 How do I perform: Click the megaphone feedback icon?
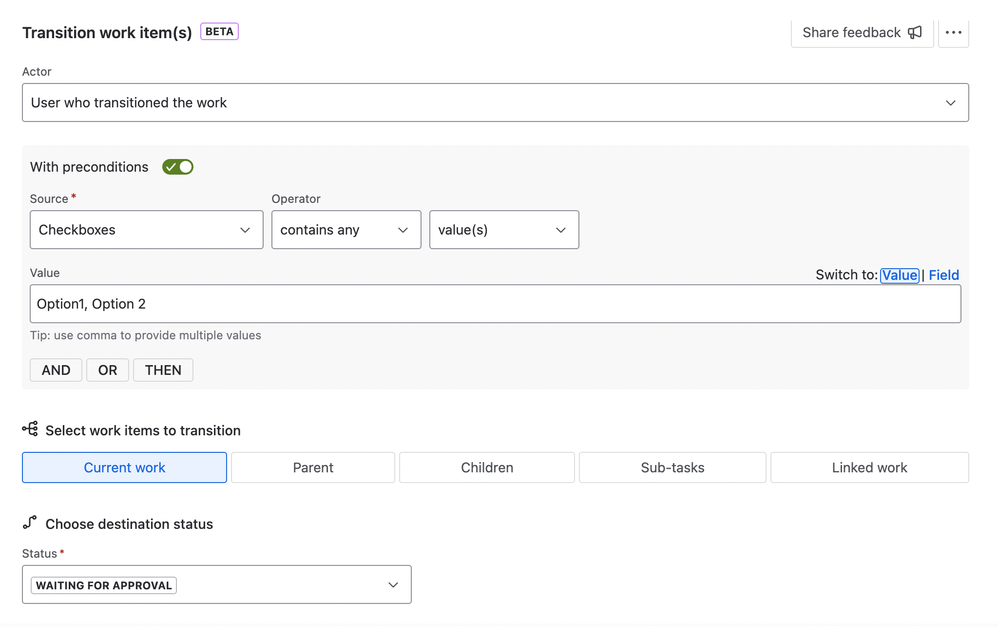click(915, 32)
